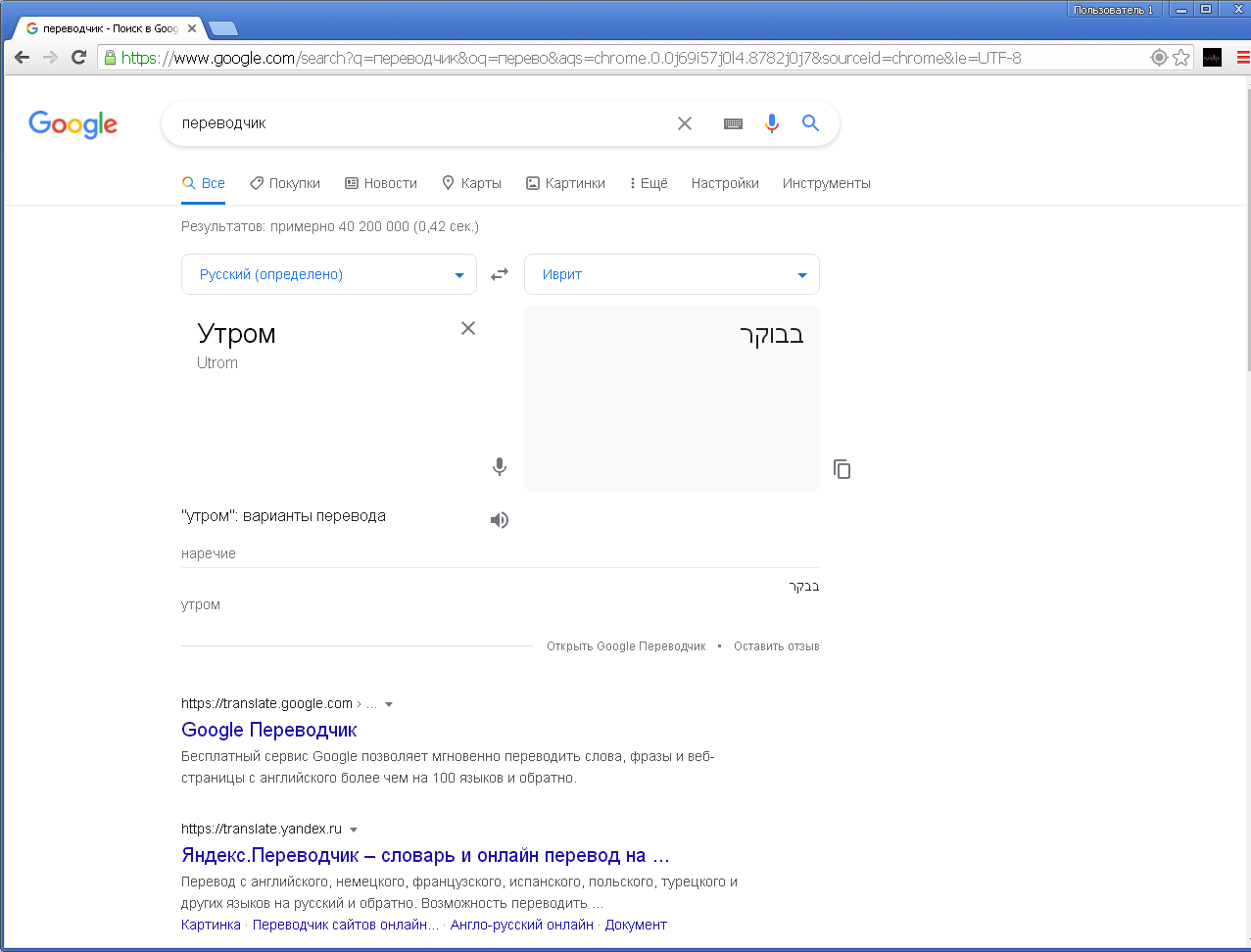This screenshot has height=952, width=1251.
Task: Switch to the Новости tab
Action: (381, 183)
